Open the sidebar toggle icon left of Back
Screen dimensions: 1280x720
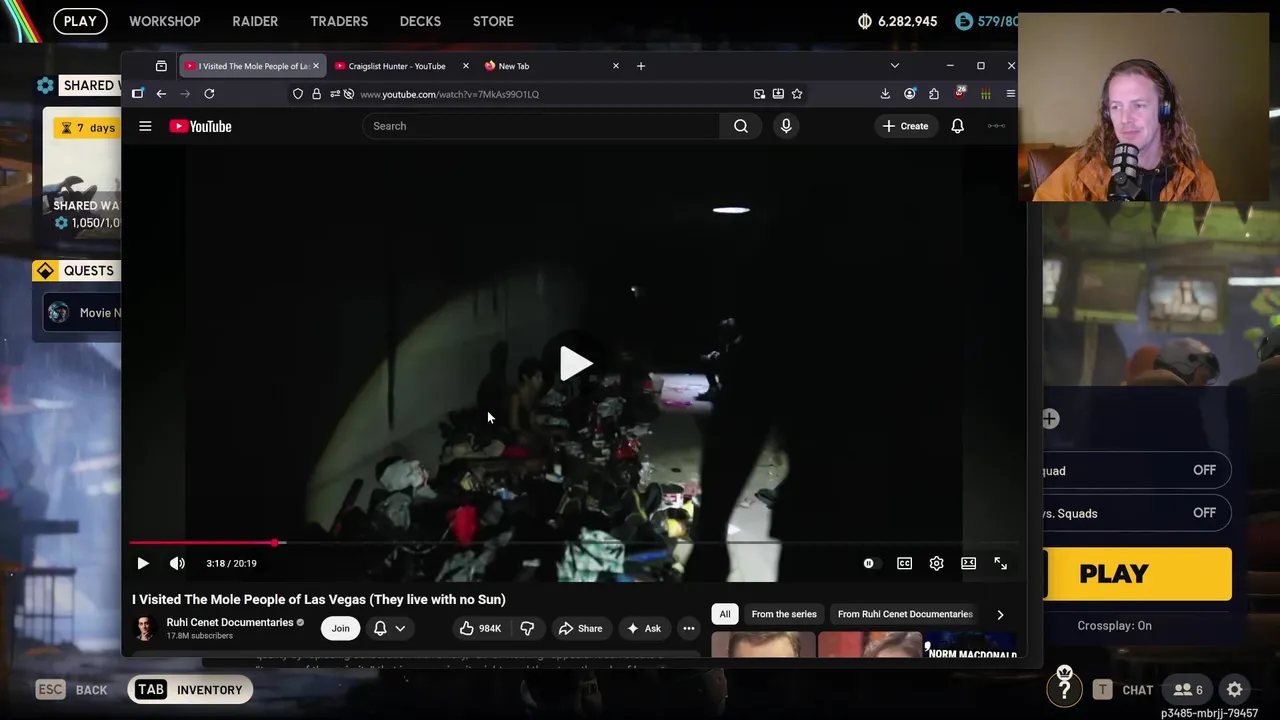coord(138,94)
